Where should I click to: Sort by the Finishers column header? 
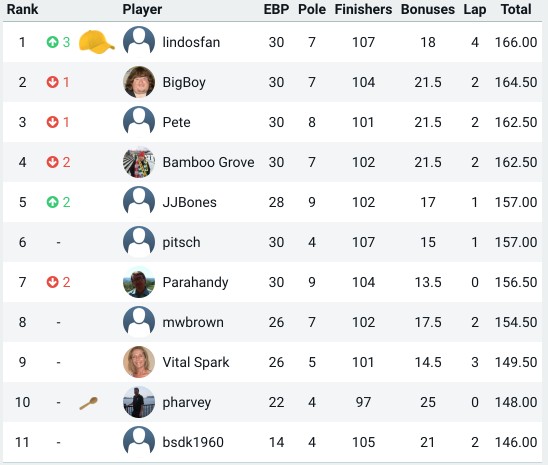click(x=363, y=9)
